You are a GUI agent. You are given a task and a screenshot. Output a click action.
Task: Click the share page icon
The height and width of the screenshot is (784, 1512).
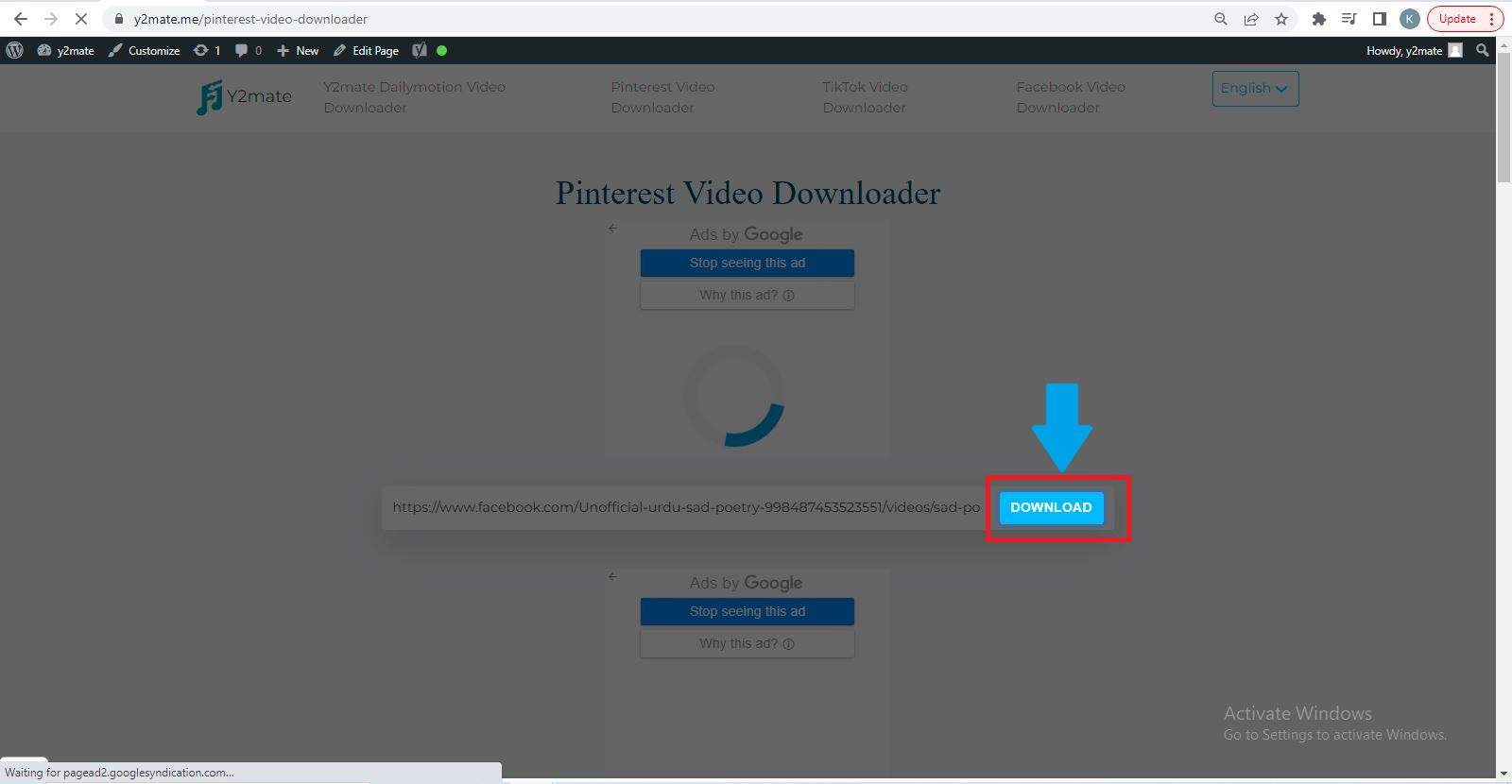1251,19
